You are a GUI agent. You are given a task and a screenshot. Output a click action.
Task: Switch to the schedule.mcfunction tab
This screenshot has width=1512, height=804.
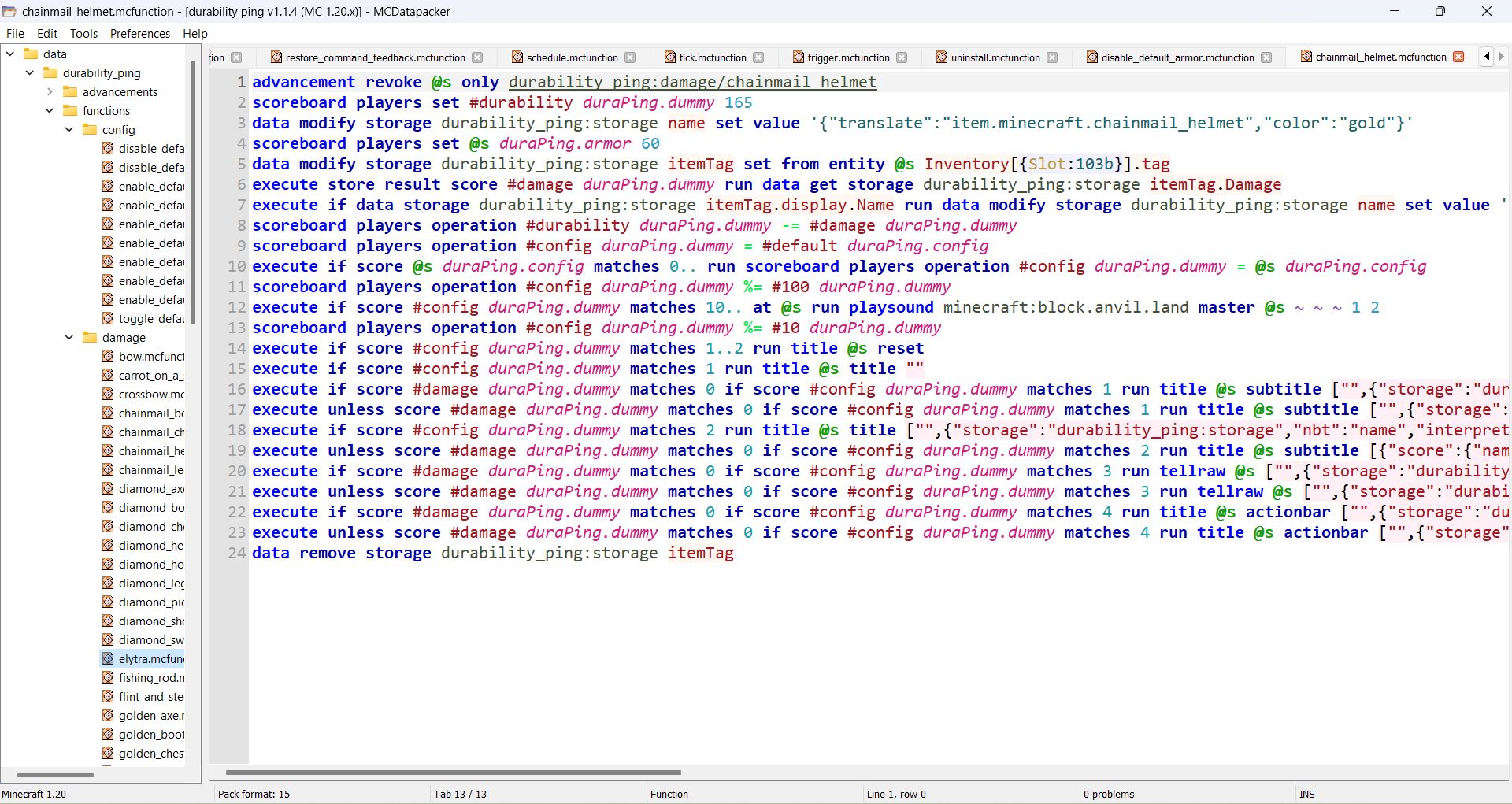pos(573,57)
